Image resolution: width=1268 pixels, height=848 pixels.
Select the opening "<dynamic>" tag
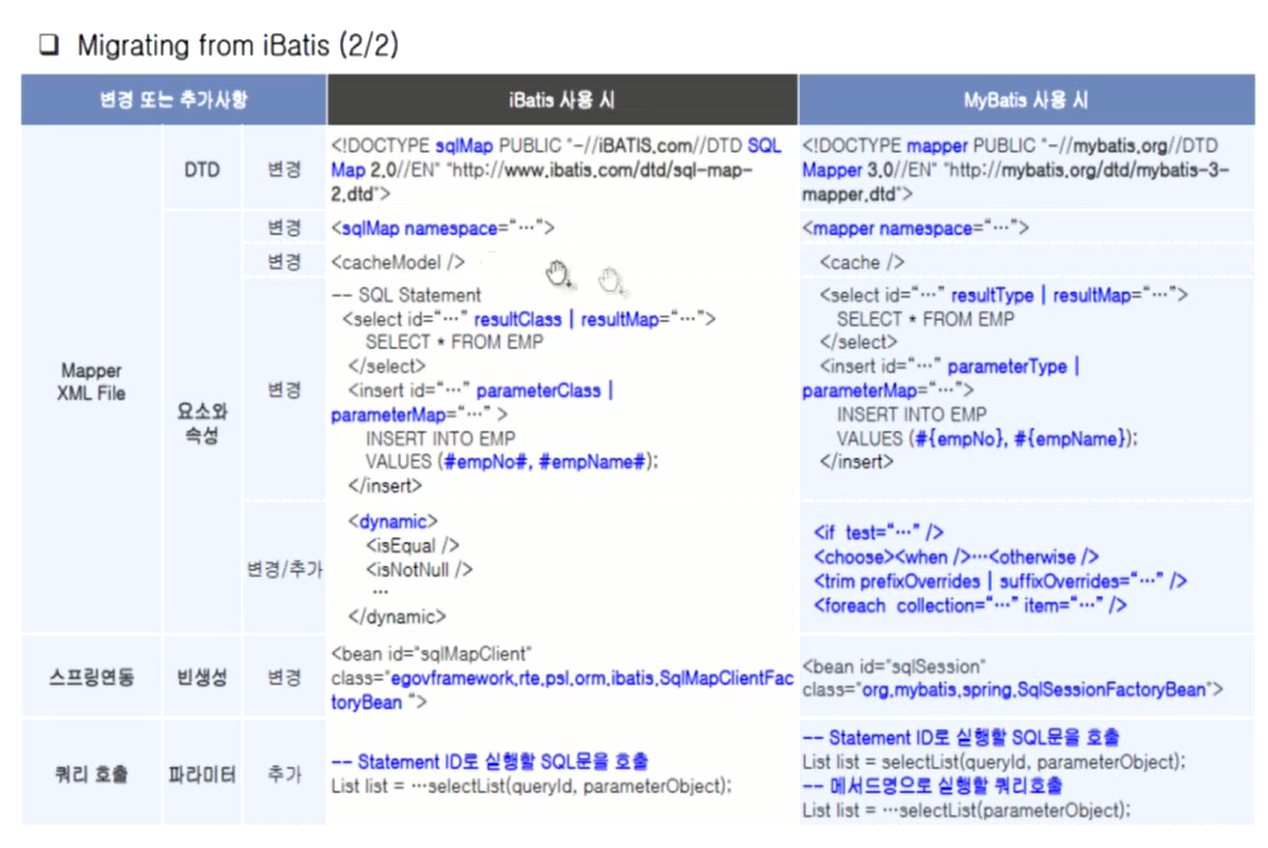pos(393,521)
